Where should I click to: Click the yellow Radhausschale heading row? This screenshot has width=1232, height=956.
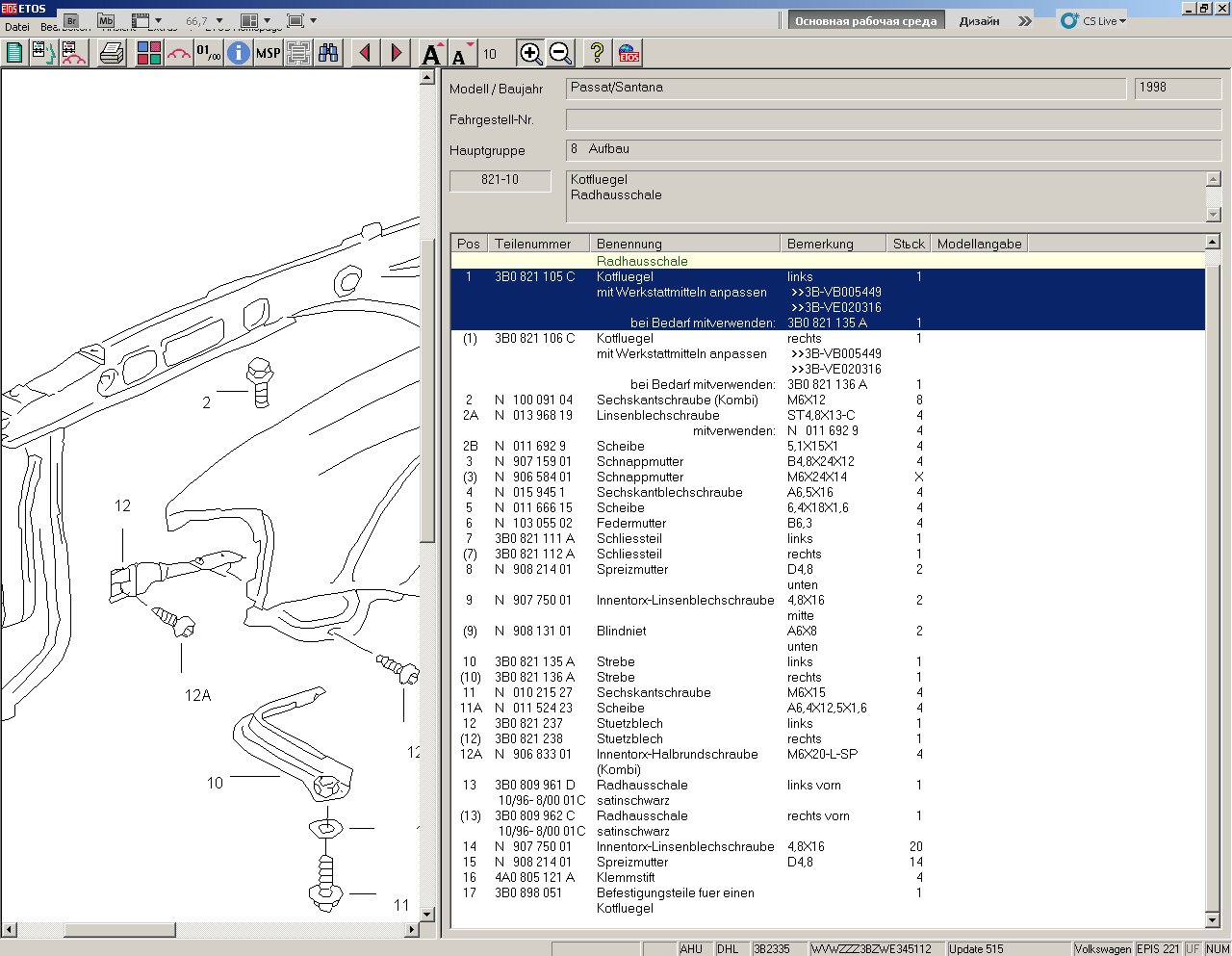[828, 261]
